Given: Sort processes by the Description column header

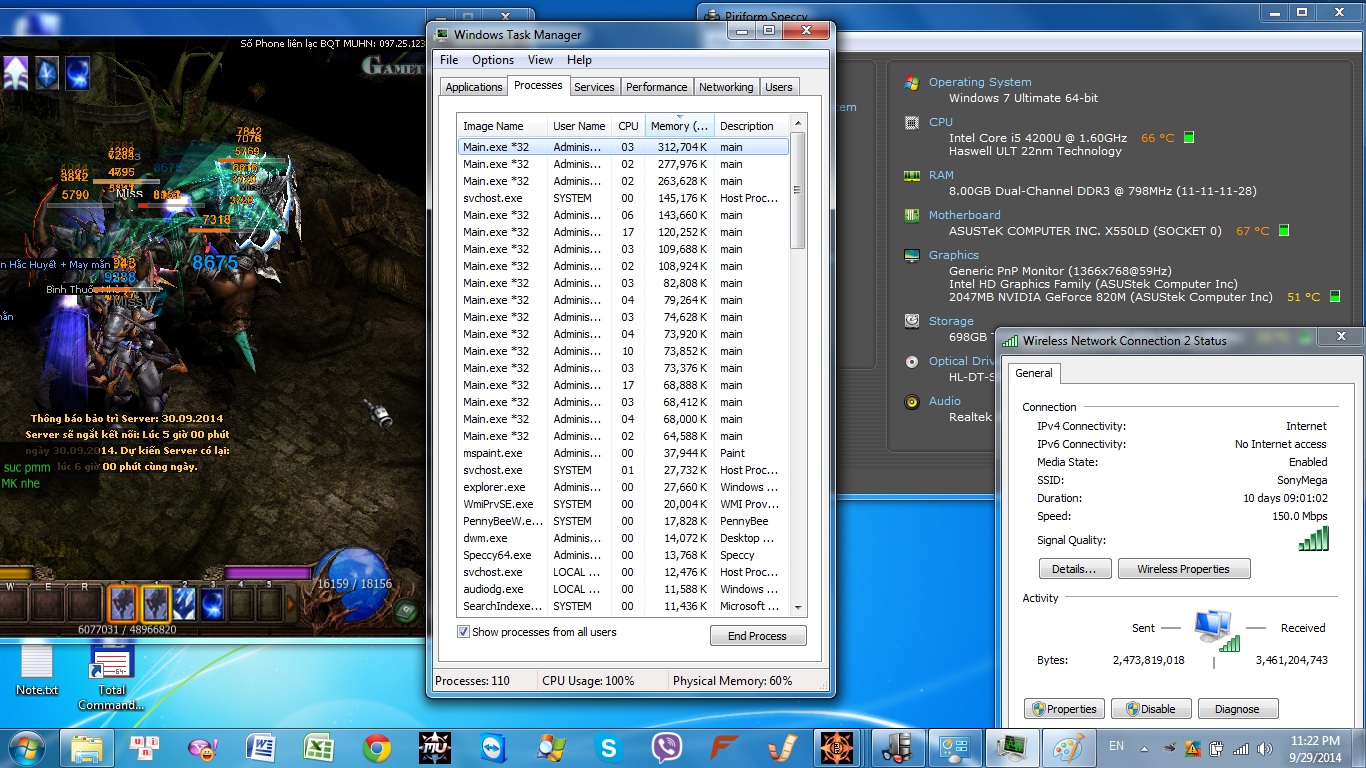Looking at the screenshot, I should 752,126.
